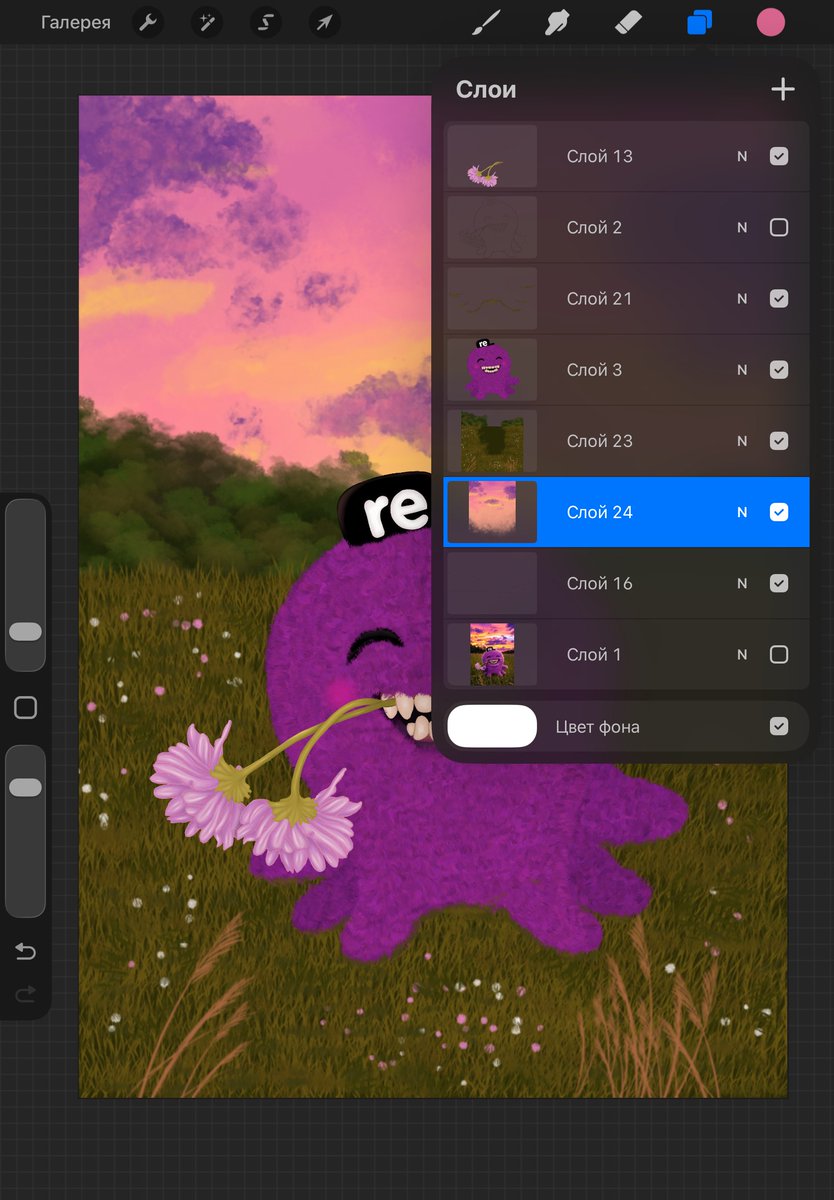Open blend mode N for Слой 2
This screenshot has height=1200, width=834.
point(742,228)
